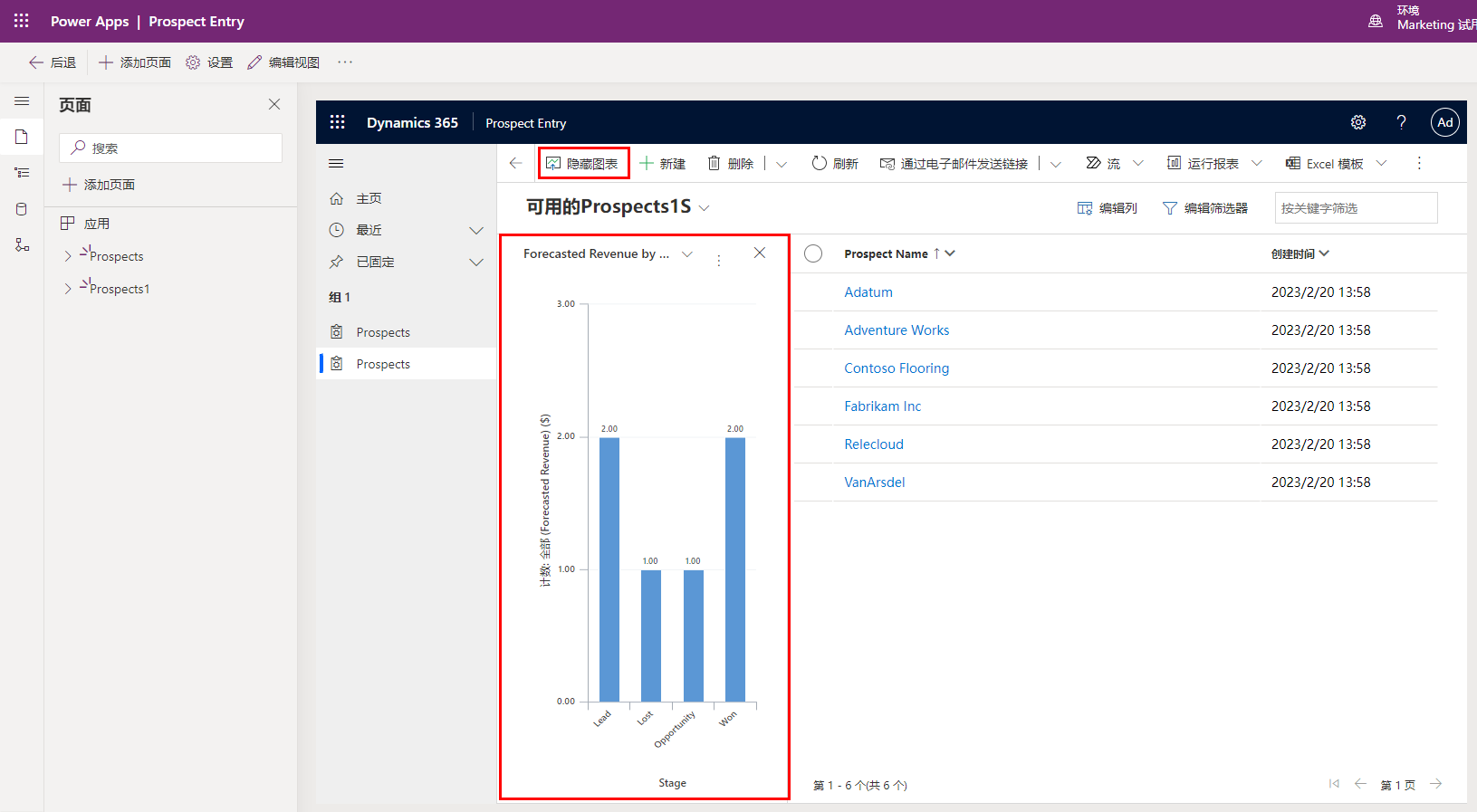Click the Lead bar in the chart
Image resolution: width=1477 pixels, height=812 pixels.
tap(609, 569)
